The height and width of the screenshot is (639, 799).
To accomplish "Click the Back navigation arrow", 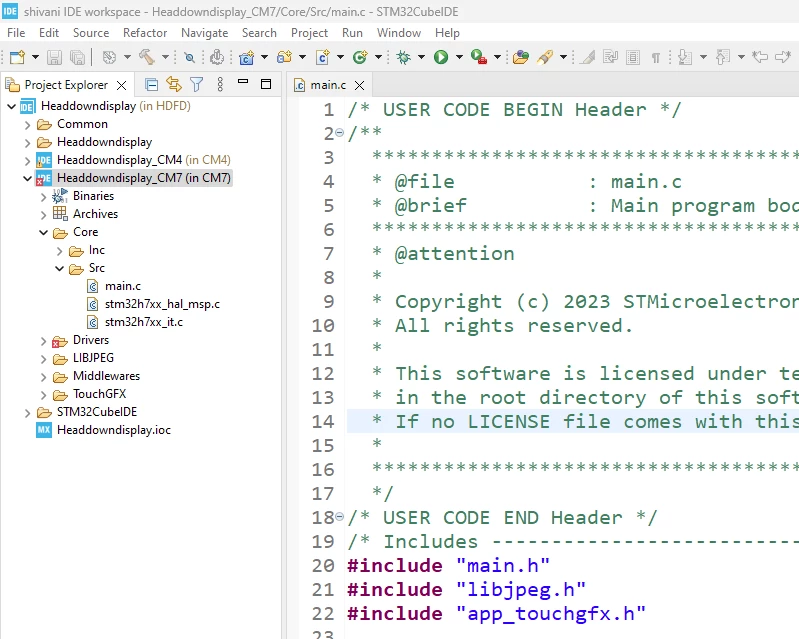I will tap(760, 57).
